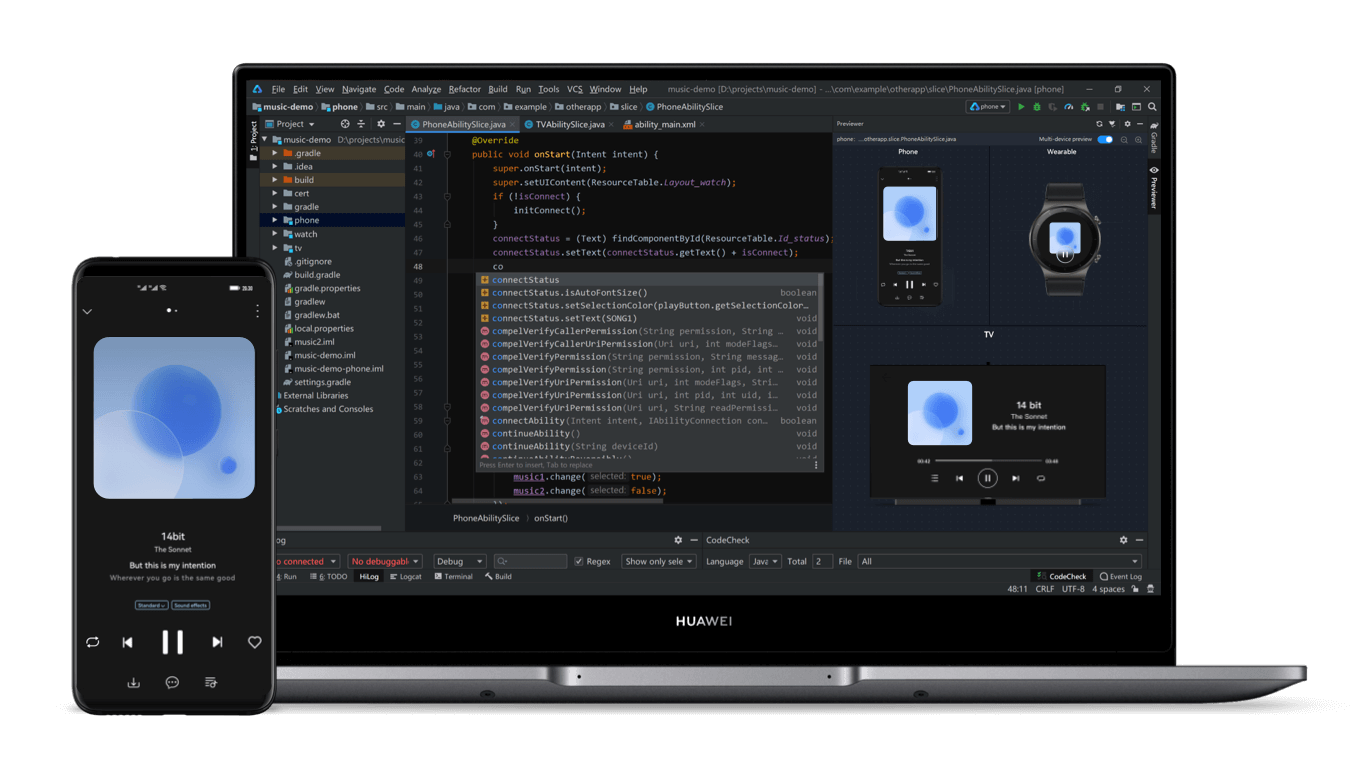Toggle the Regex checkbox in HiLog
This screenshot has width=1363, height=760.
pyautogui.click(x=578, y=562)
